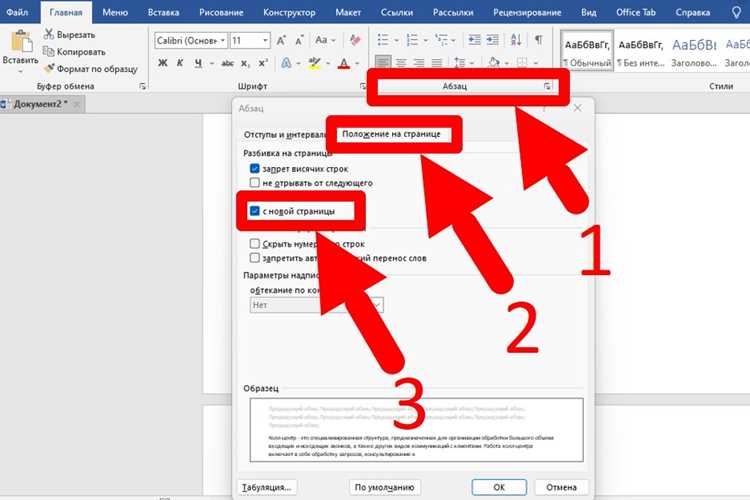Viewport: 750px width, 500px height.
Task: Center align text
Action: tap(401, 63)
